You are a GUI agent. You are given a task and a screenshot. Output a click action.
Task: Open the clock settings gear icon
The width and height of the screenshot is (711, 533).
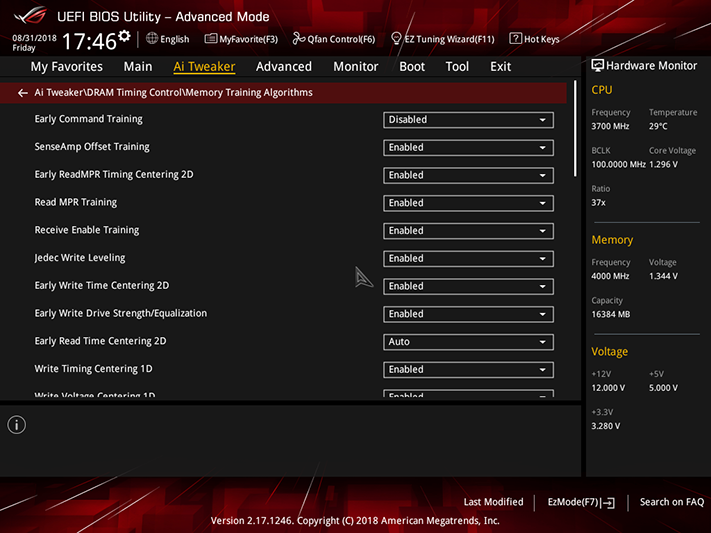point(124,36)
